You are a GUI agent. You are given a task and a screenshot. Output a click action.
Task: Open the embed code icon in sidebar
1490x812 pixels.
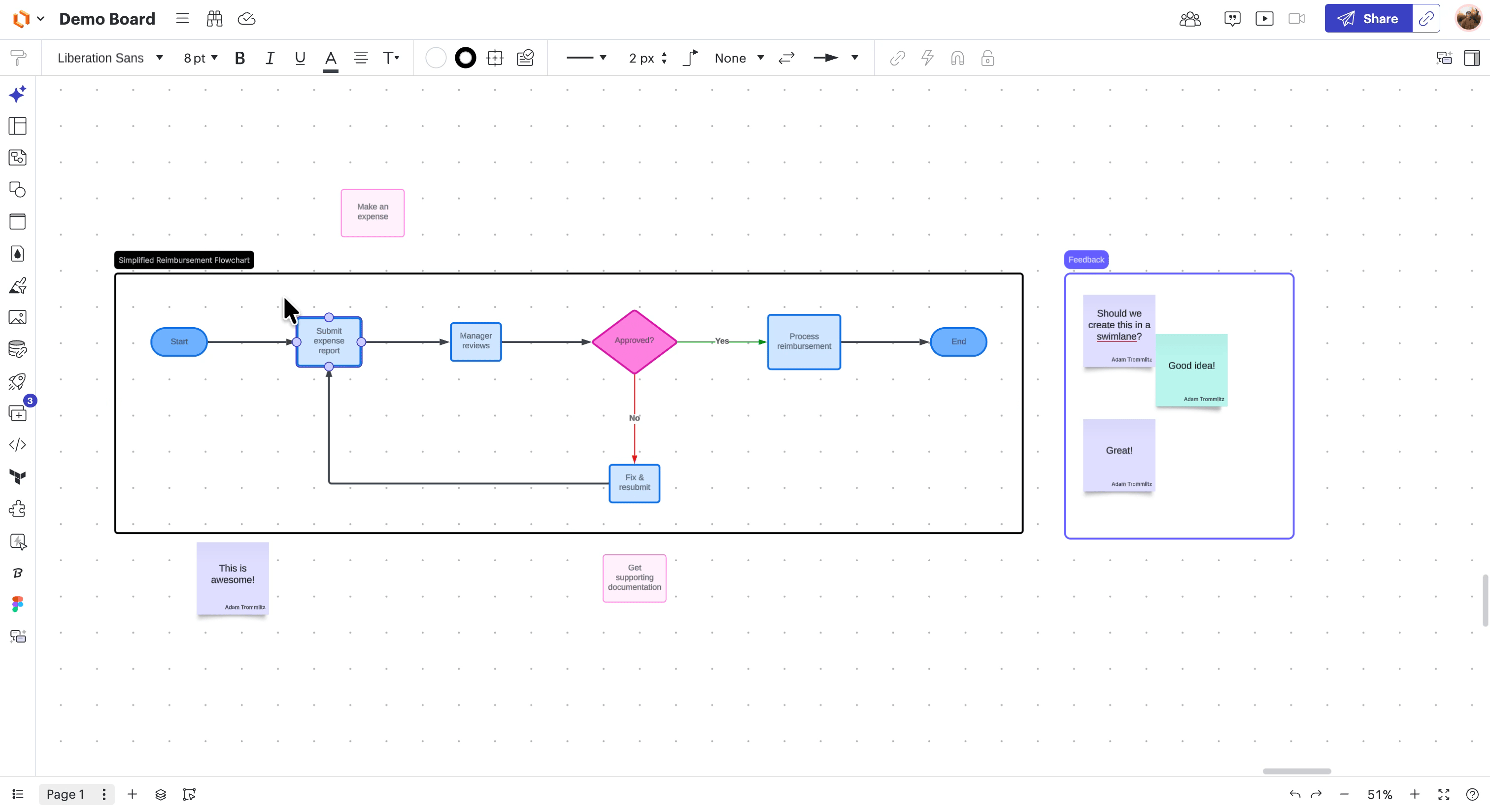pyautogui.click(x=17, y=445)
